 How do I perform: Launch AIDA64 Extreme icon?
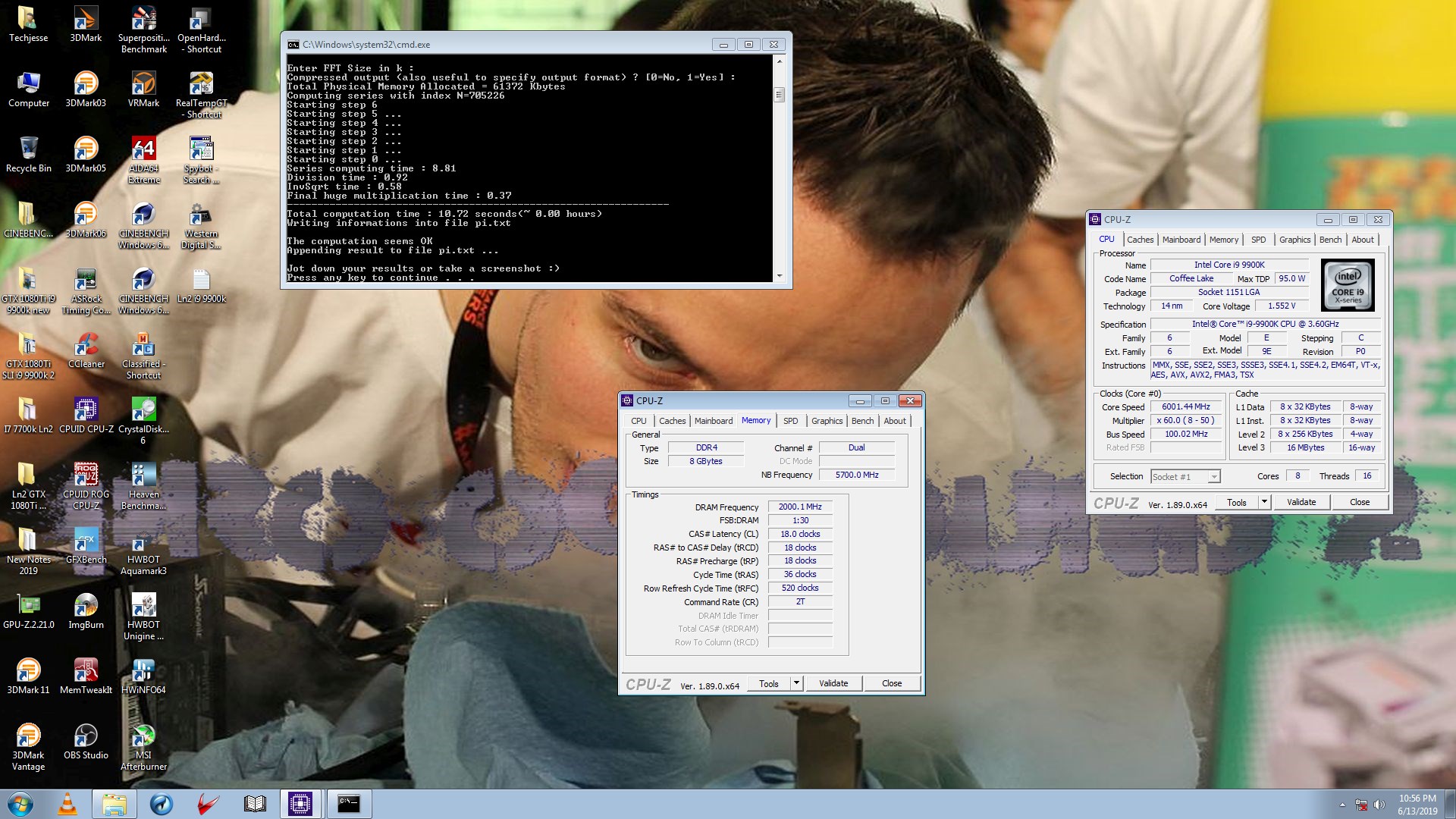coord(143,160)
